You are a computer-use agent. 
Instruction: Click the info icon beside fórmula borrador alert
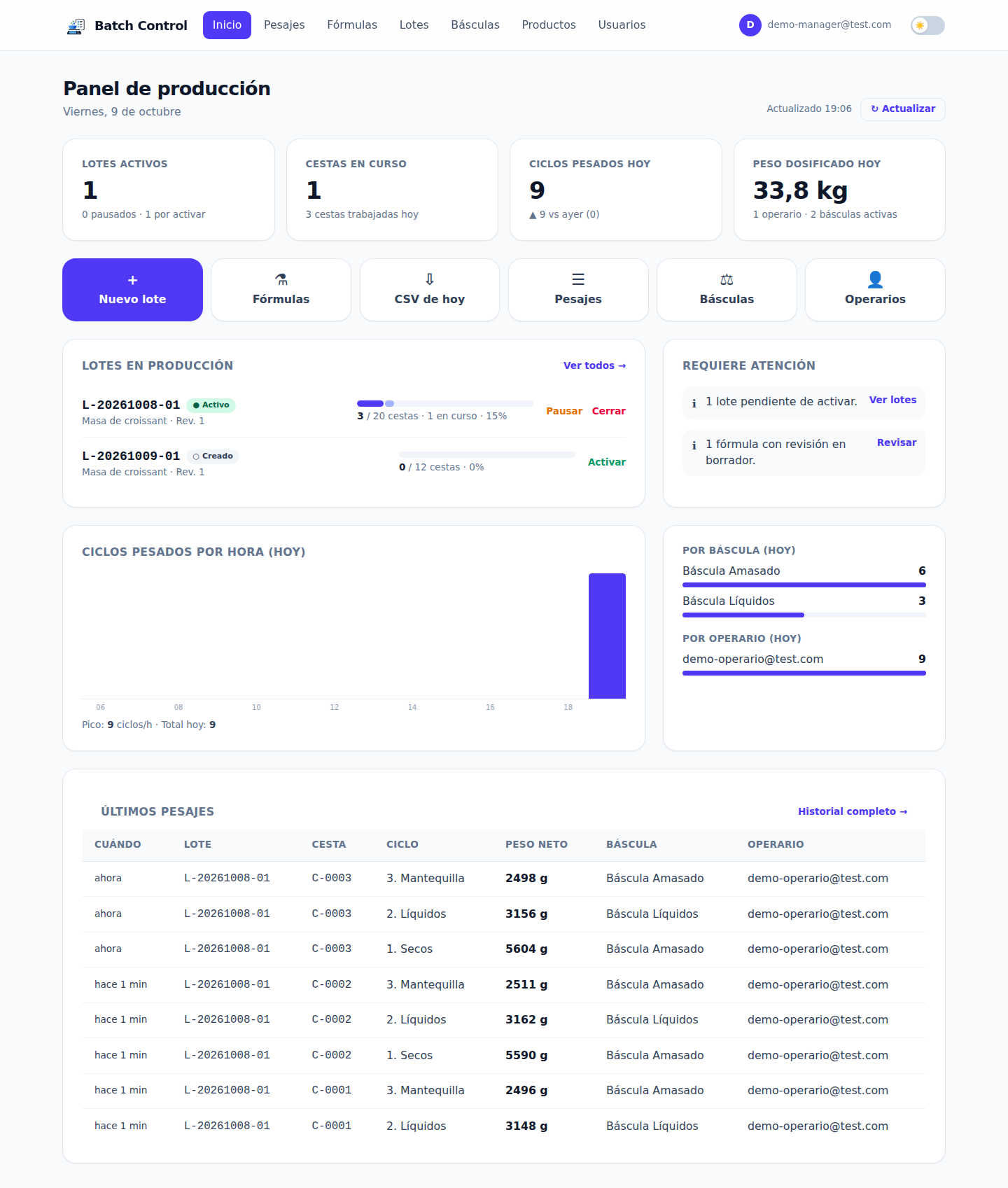point(694,445)
